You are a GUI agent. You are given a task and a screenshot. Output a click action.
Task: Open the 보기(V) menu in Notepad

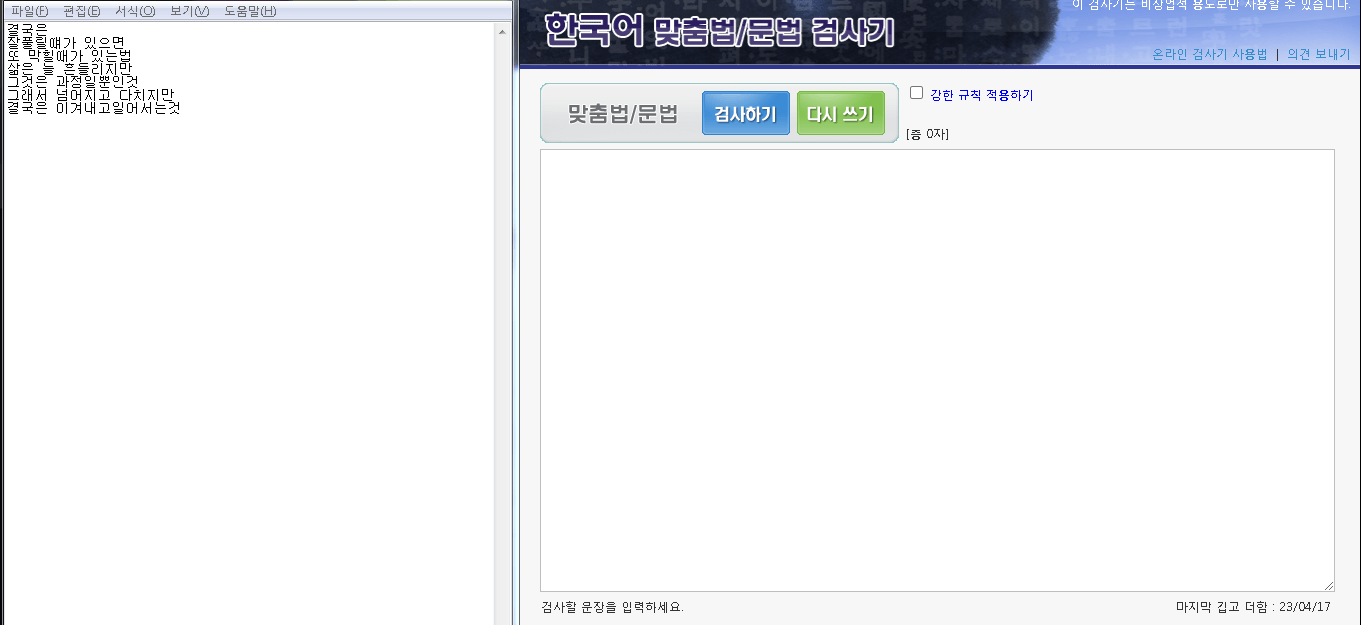[190, 11]
